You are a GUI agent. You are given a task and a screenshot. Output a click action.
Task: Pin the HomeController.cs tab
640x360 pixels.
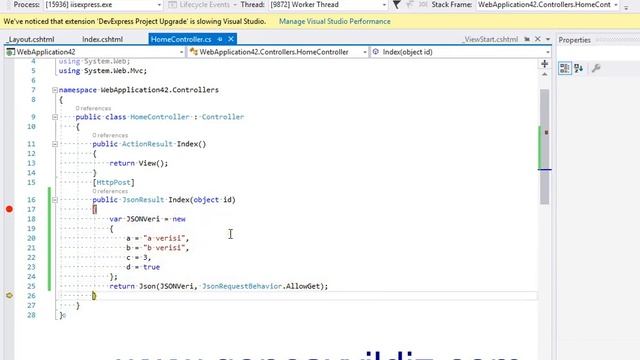[220, 39]
